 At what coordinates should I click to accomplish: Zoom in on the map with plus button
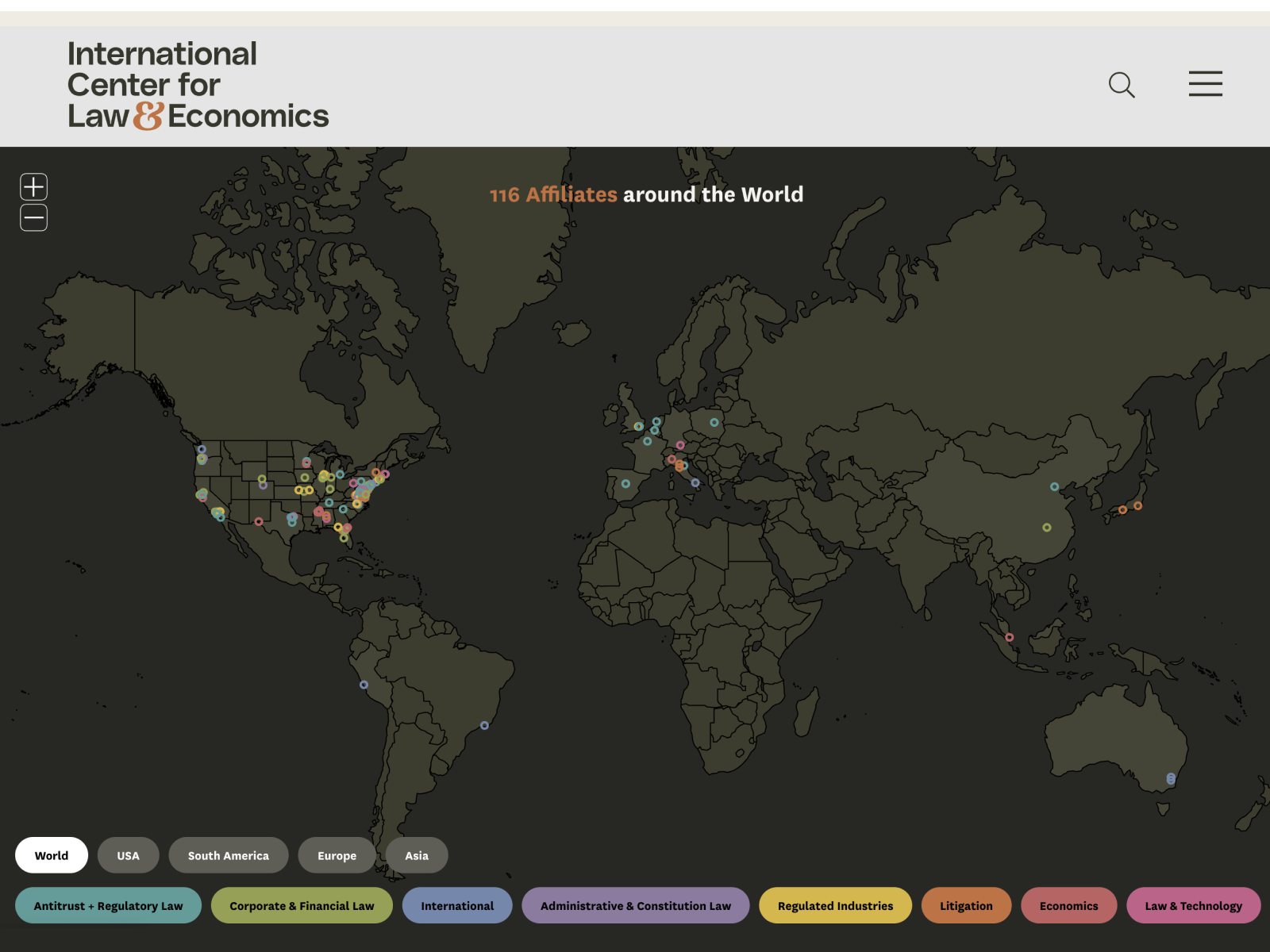pyautogui.click(x=33, y=186)
